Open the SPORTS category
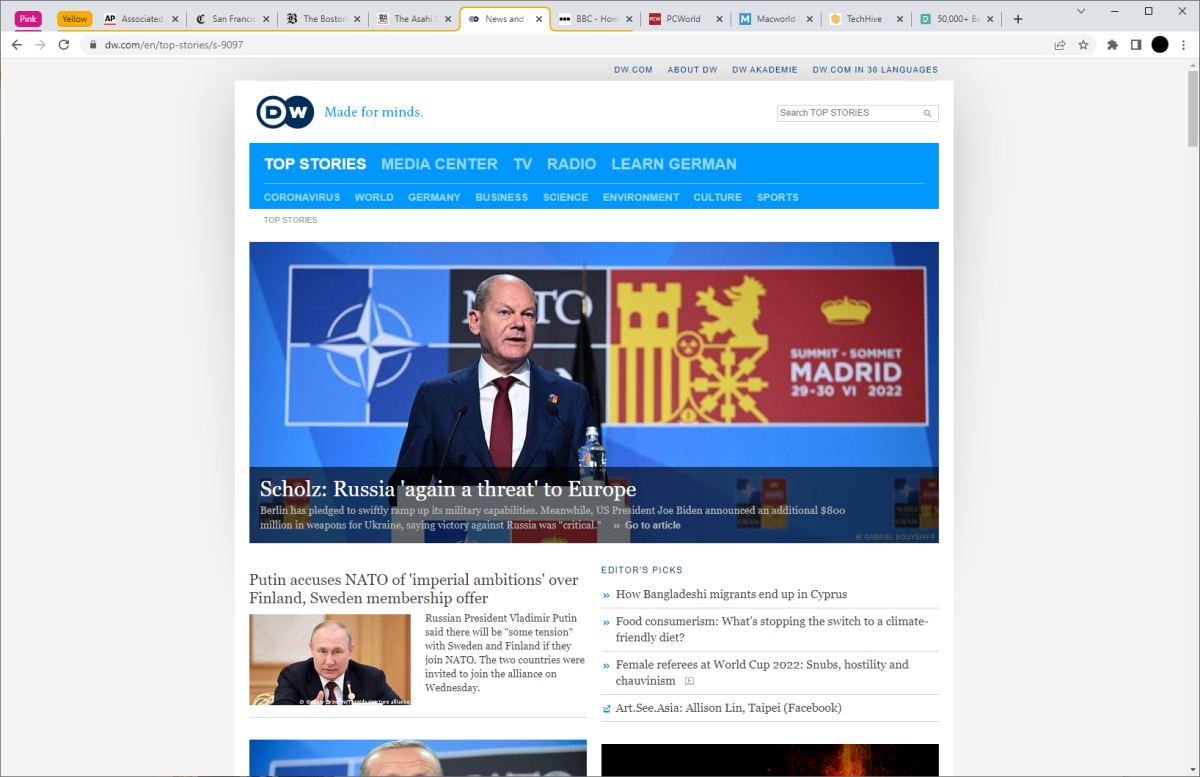This screenshot has width=1200, height=777. click(777, 197)
